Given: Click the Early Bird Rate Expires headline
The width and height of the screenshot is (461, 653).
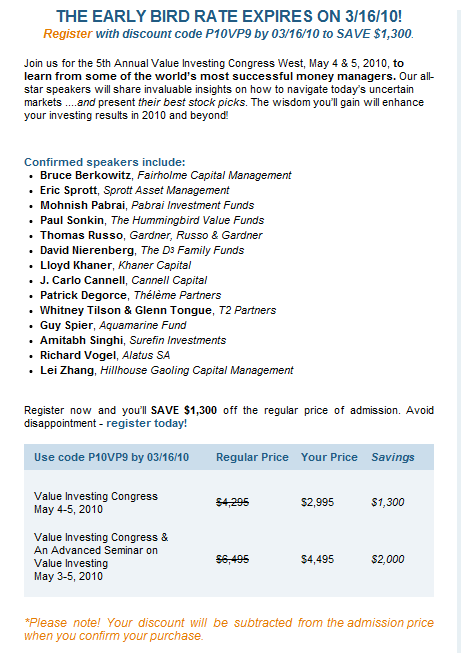Looking at the screenshot, I should tap(229, 17).
